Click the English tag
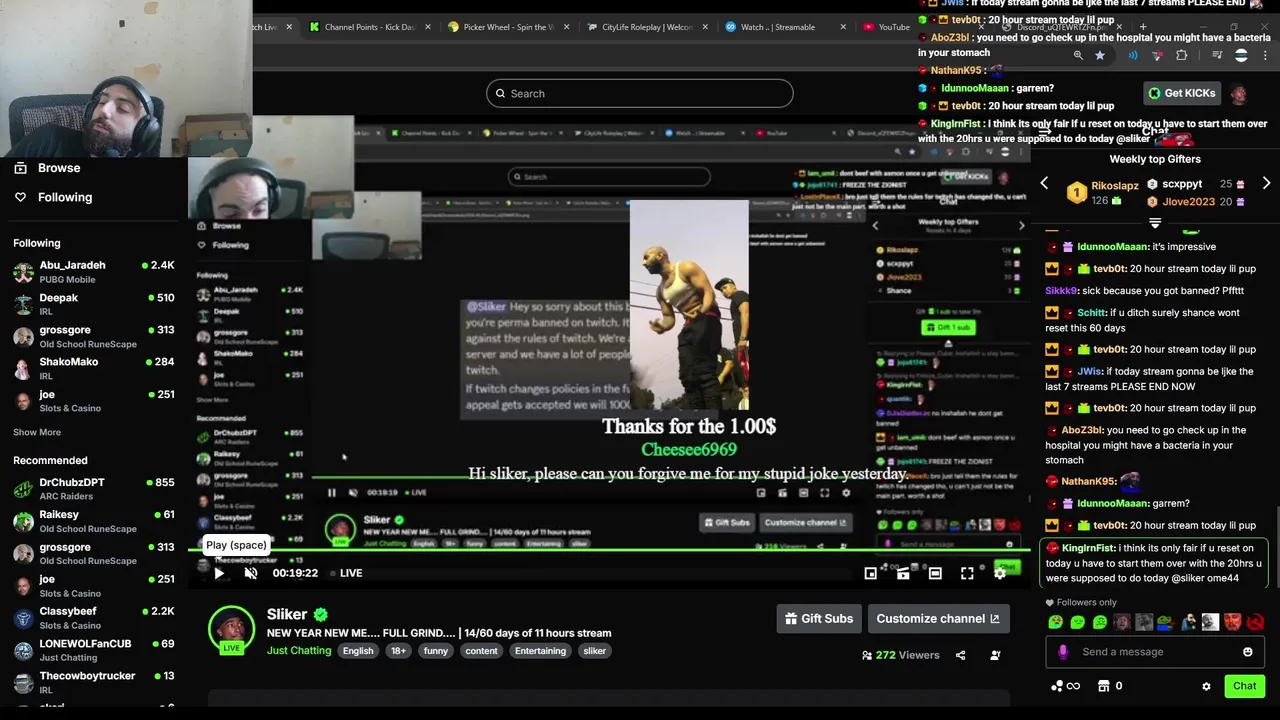This screenshot has width=1280, height=720. 358,651
